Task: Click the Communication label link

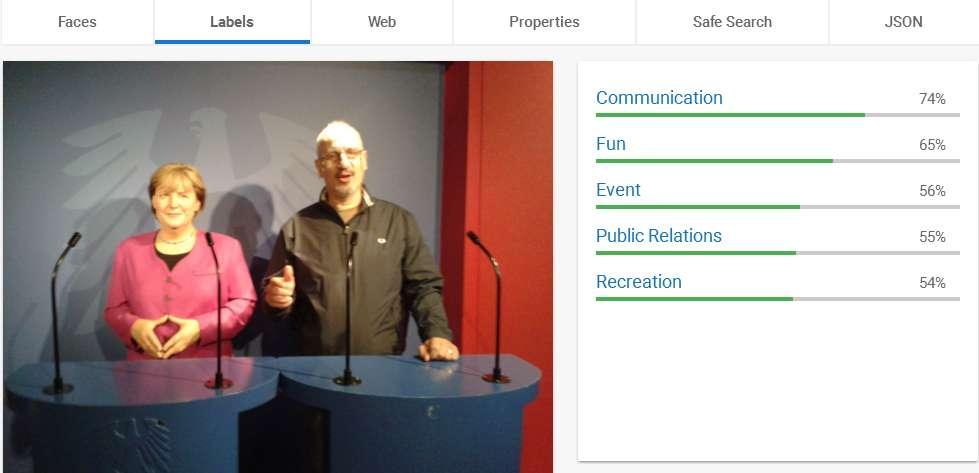Action: 659,98
